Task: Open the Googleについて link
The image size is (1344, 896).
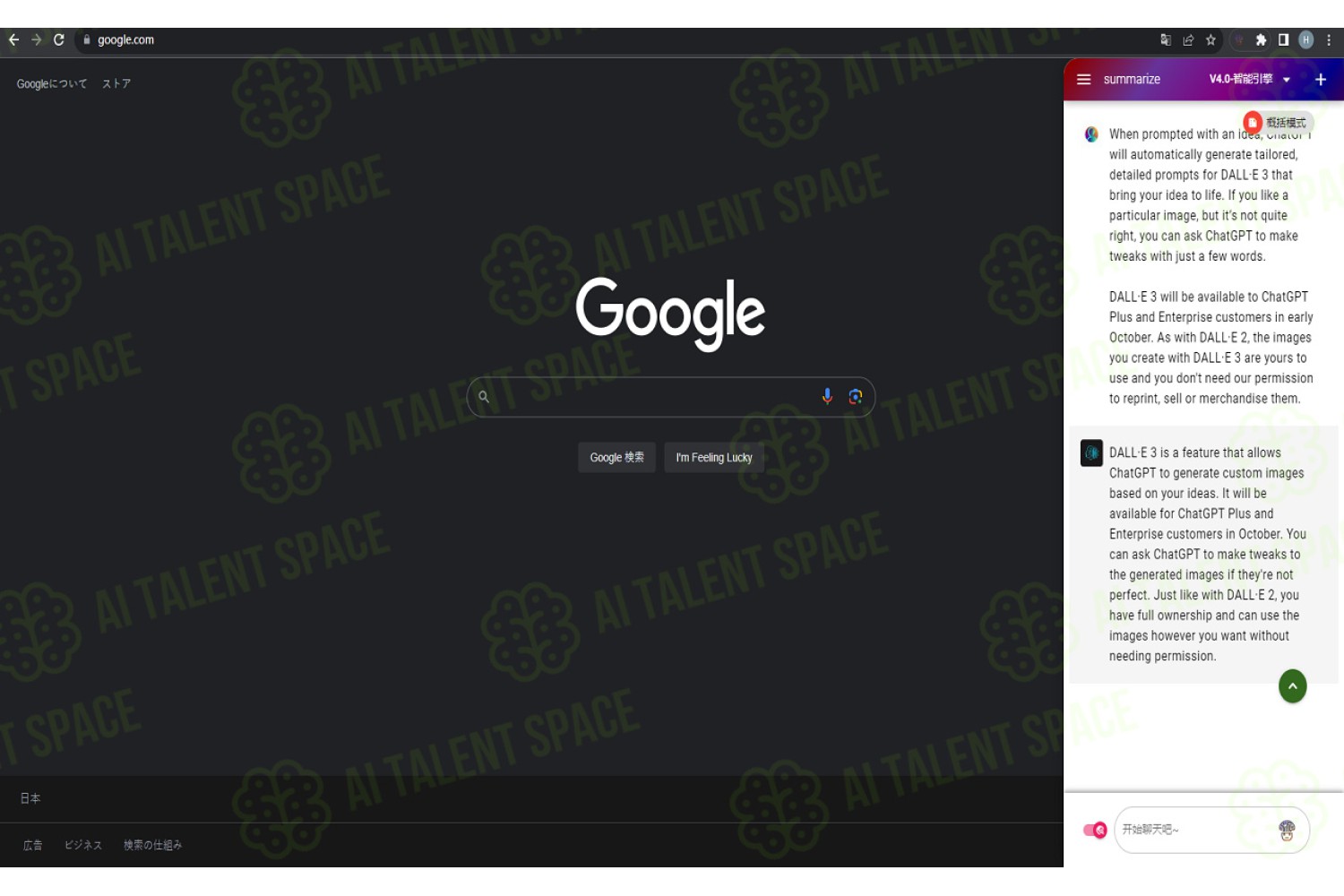Action: tap(52, 84)
